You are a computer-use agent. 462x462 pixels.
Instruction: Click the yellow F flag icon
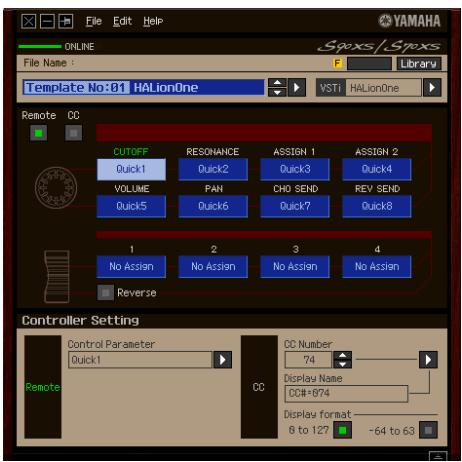pyautogui.click(x=338, y=63)
